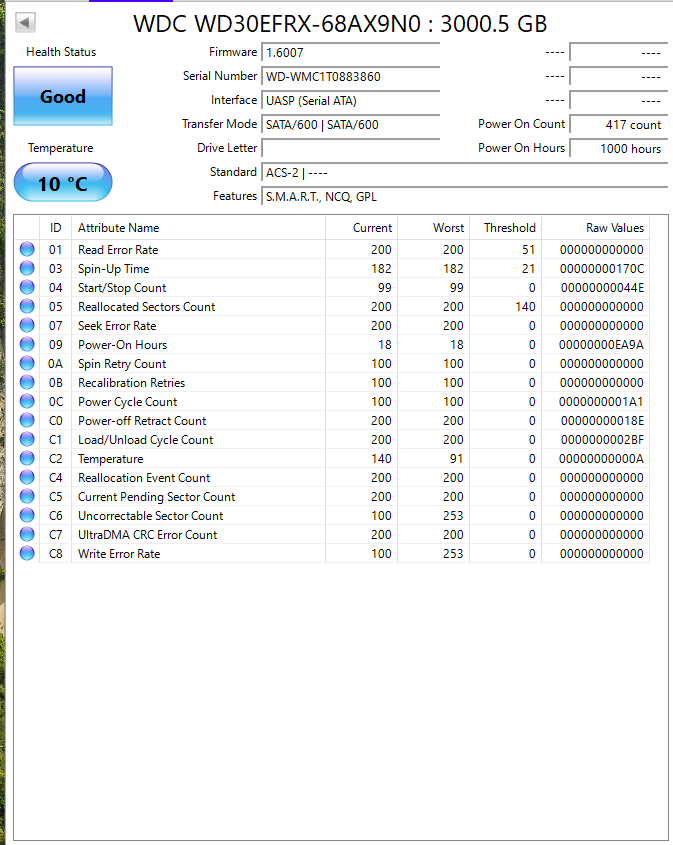The width and height of the screenshot is (673, 845).
Task: Click the Current column header
Action: tap(362, 227)
